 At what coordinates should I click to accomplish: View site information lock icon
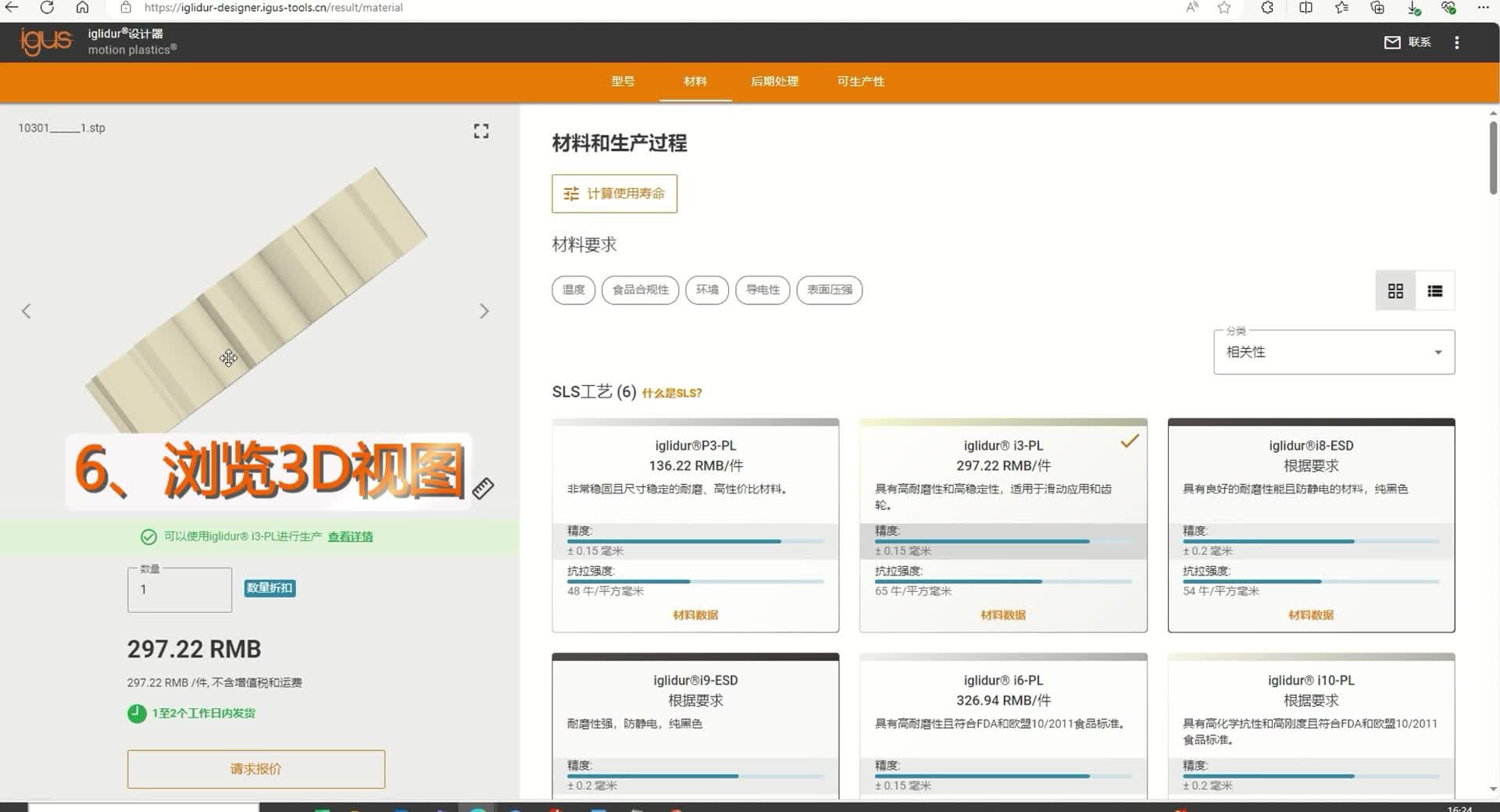(126, 8)
